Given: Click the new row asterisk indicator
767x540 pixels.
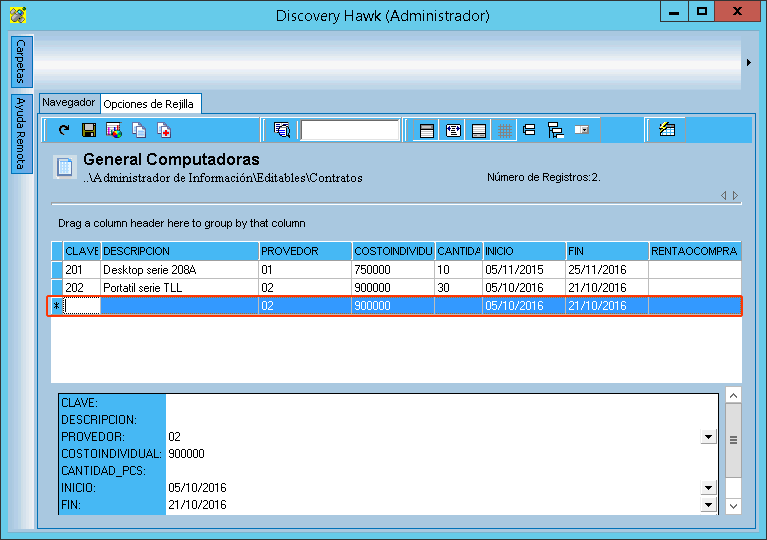Looking at the screenshot, I should tap(57, 306).
